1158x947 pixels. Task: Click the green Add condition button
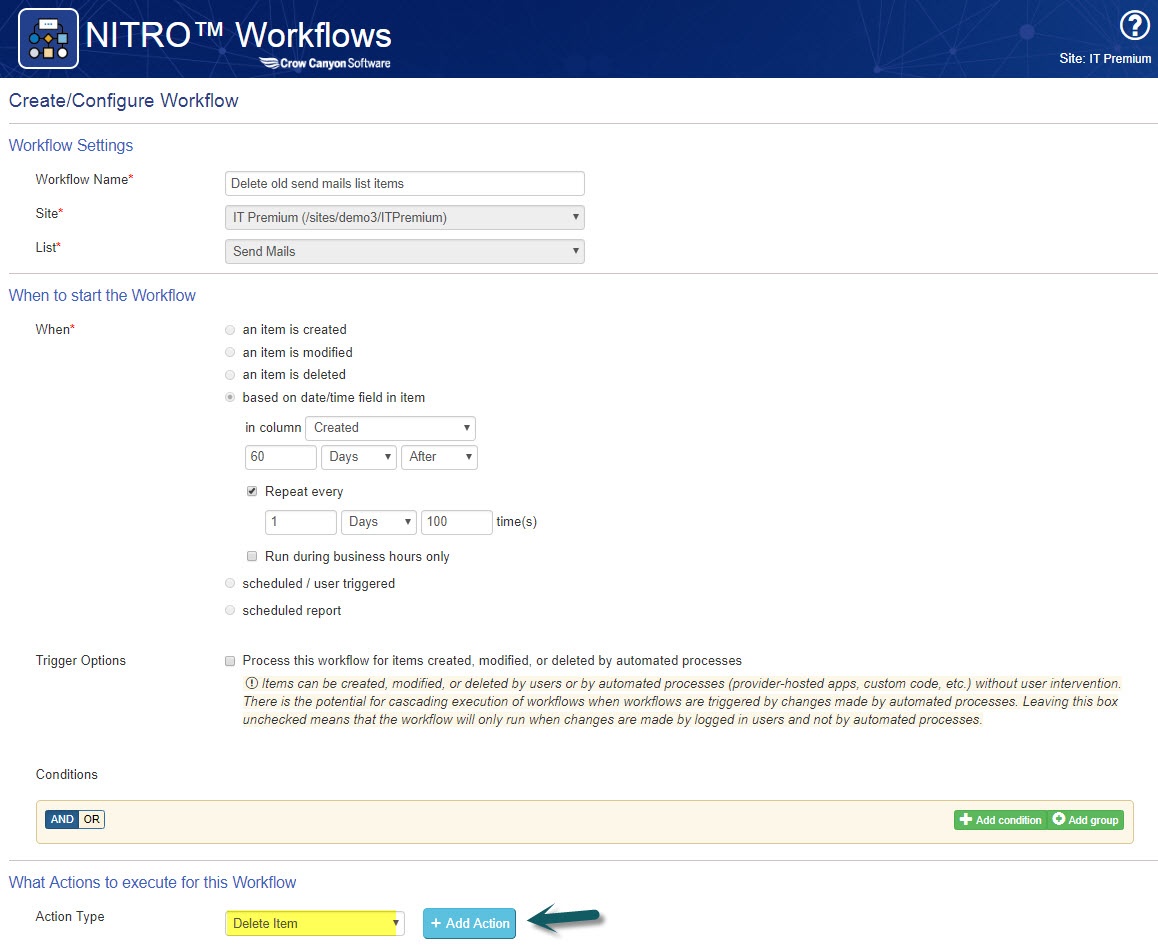(x=1000, y=820)
